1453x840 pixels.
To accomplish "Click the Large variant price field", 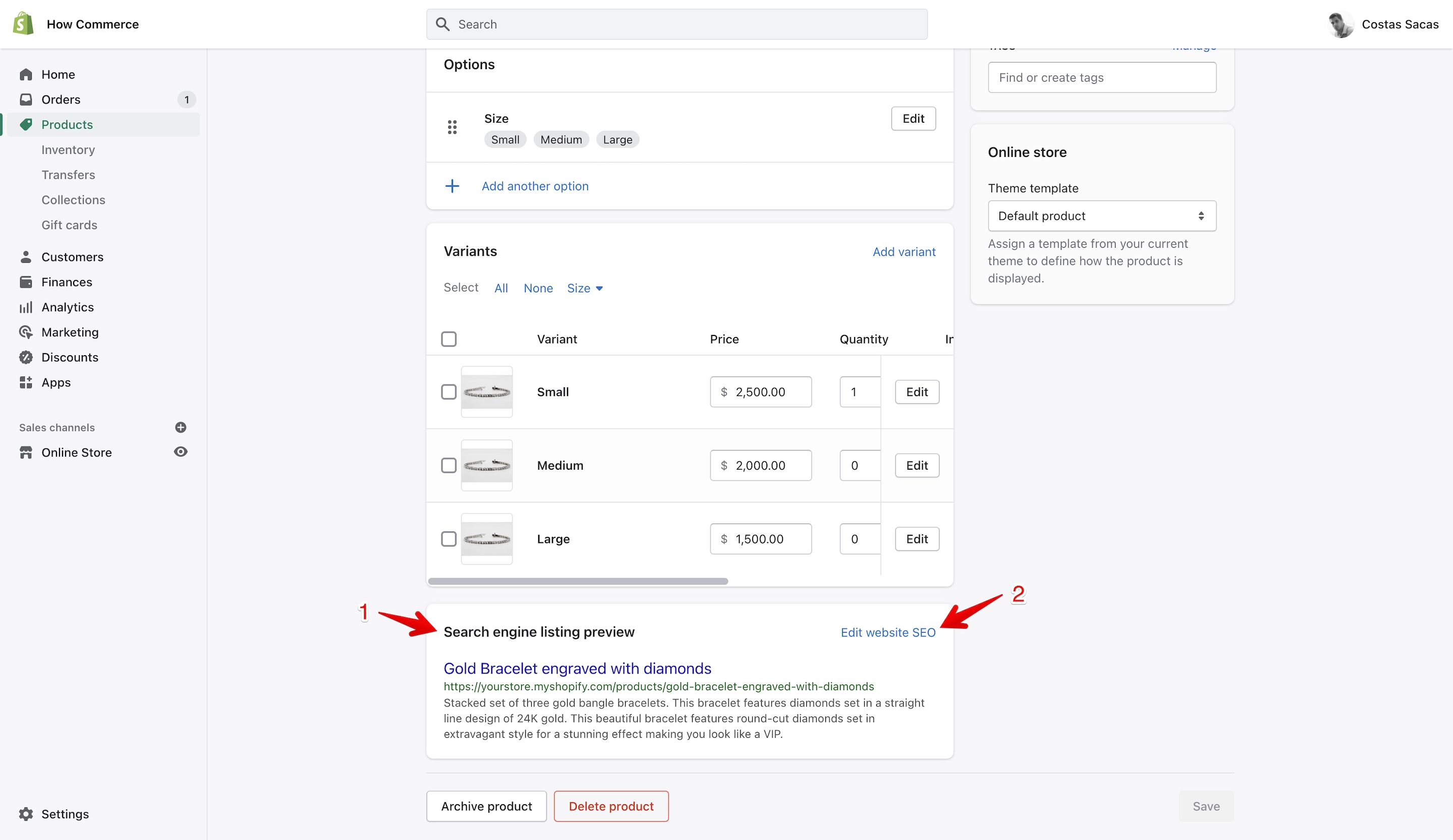I will (760, 539).
